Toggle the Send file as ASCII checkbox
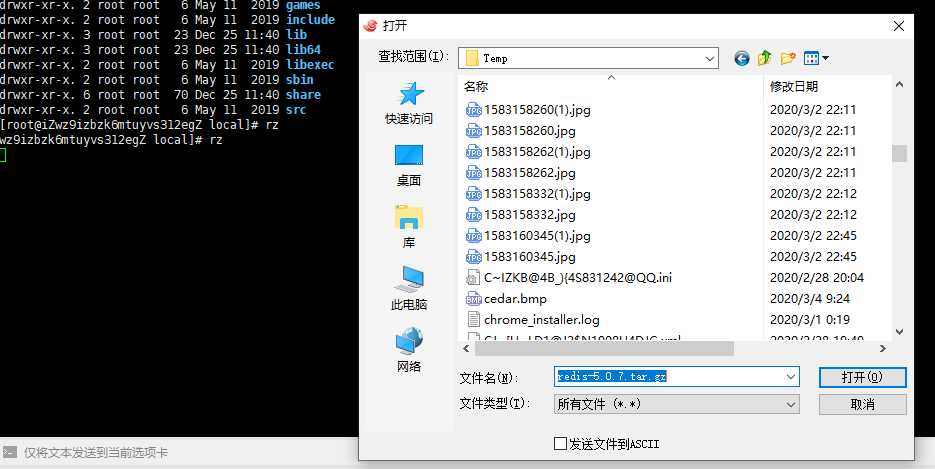The height and width of the screenshot is (469, 935). [x=560, y=443]
